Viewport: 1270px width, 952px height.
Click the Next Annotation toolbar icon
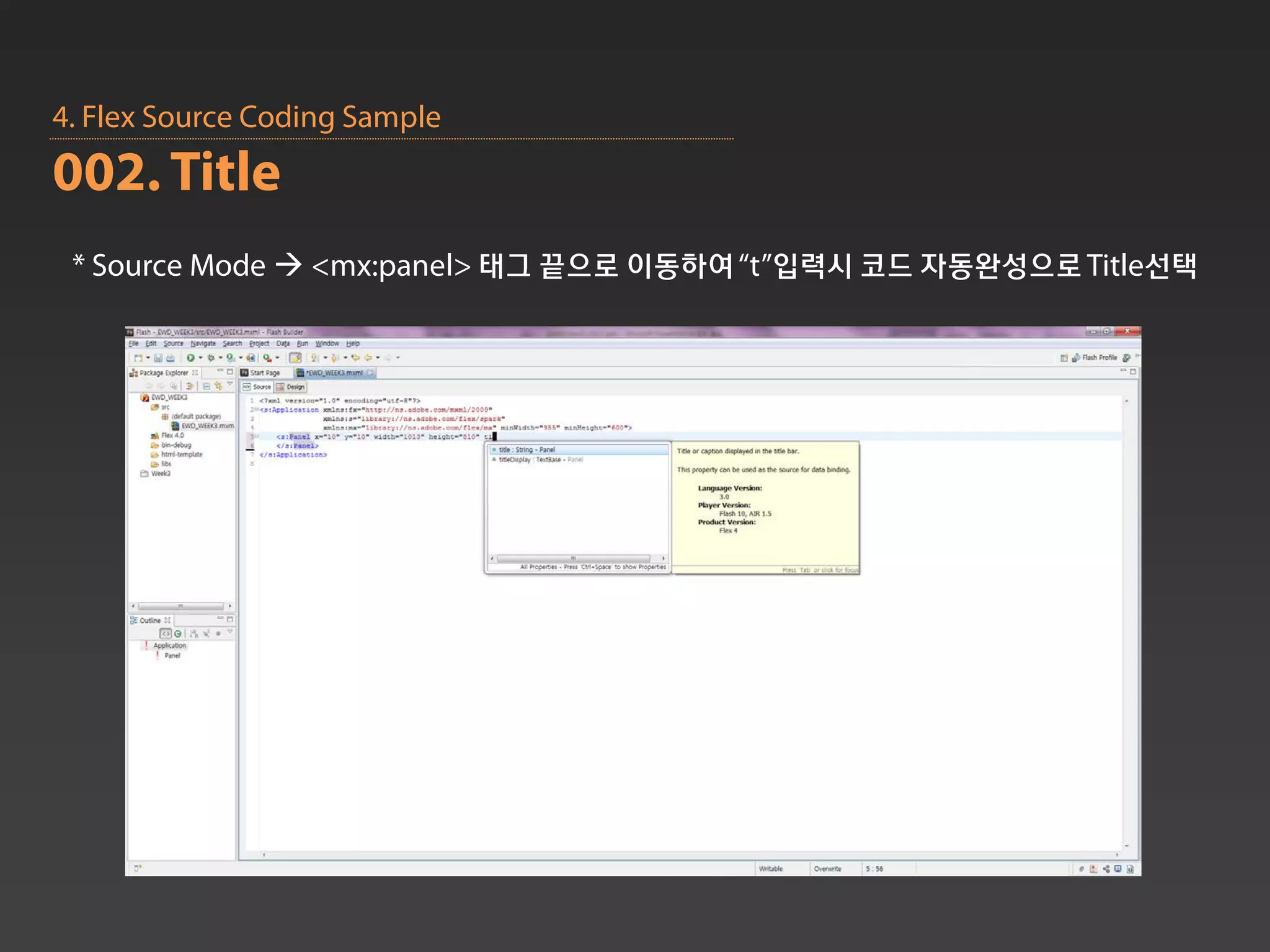pos(314,358)
